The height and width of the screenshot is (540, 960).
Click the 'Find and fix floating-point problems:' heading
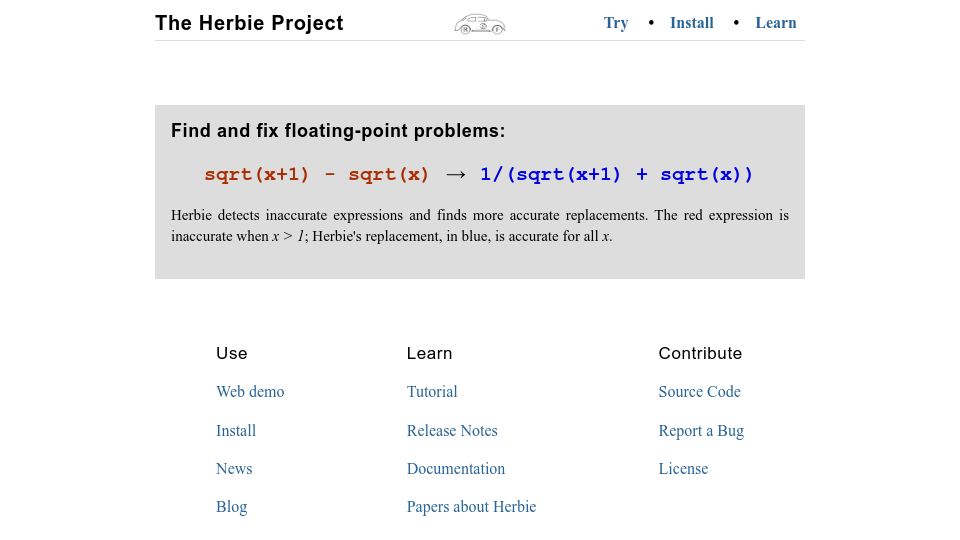[338, 130]
